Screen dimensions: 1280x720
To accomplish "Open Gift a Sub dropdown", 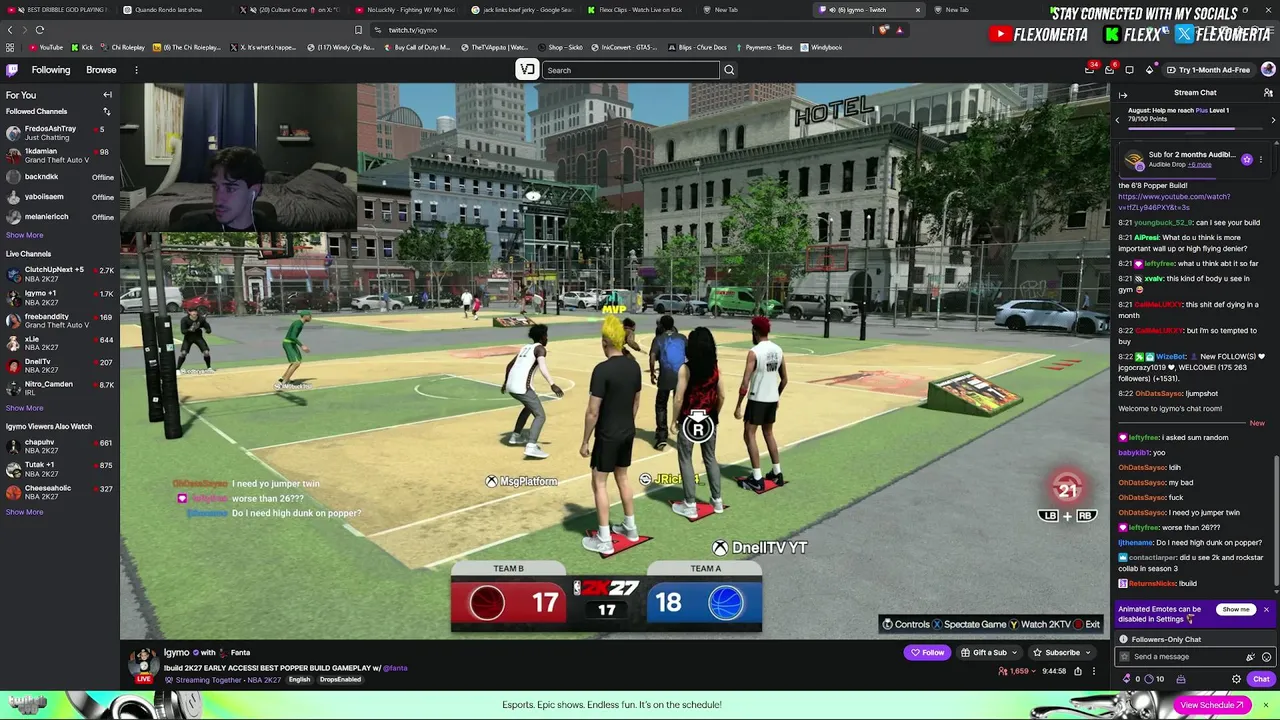I will pos(989,653).
